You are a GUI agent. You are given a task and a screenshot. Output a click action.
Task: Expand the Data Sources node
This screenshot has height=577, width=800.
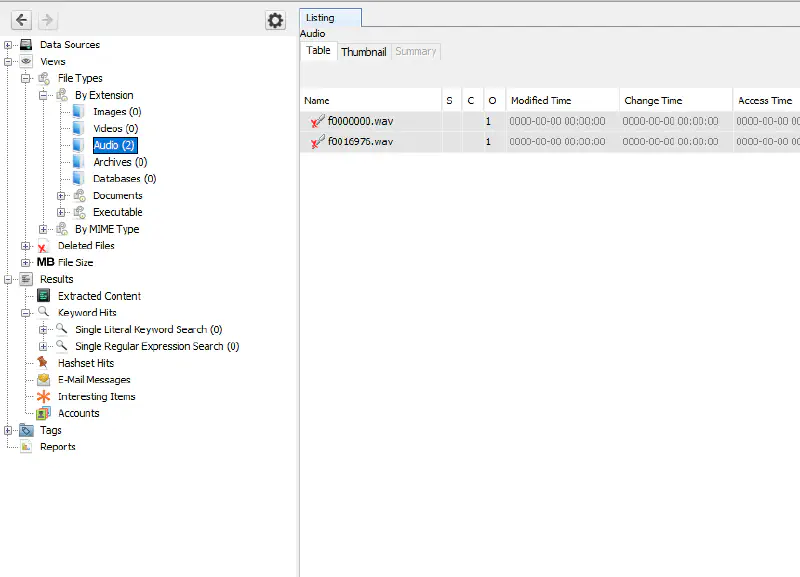click(x=8, y=45)
